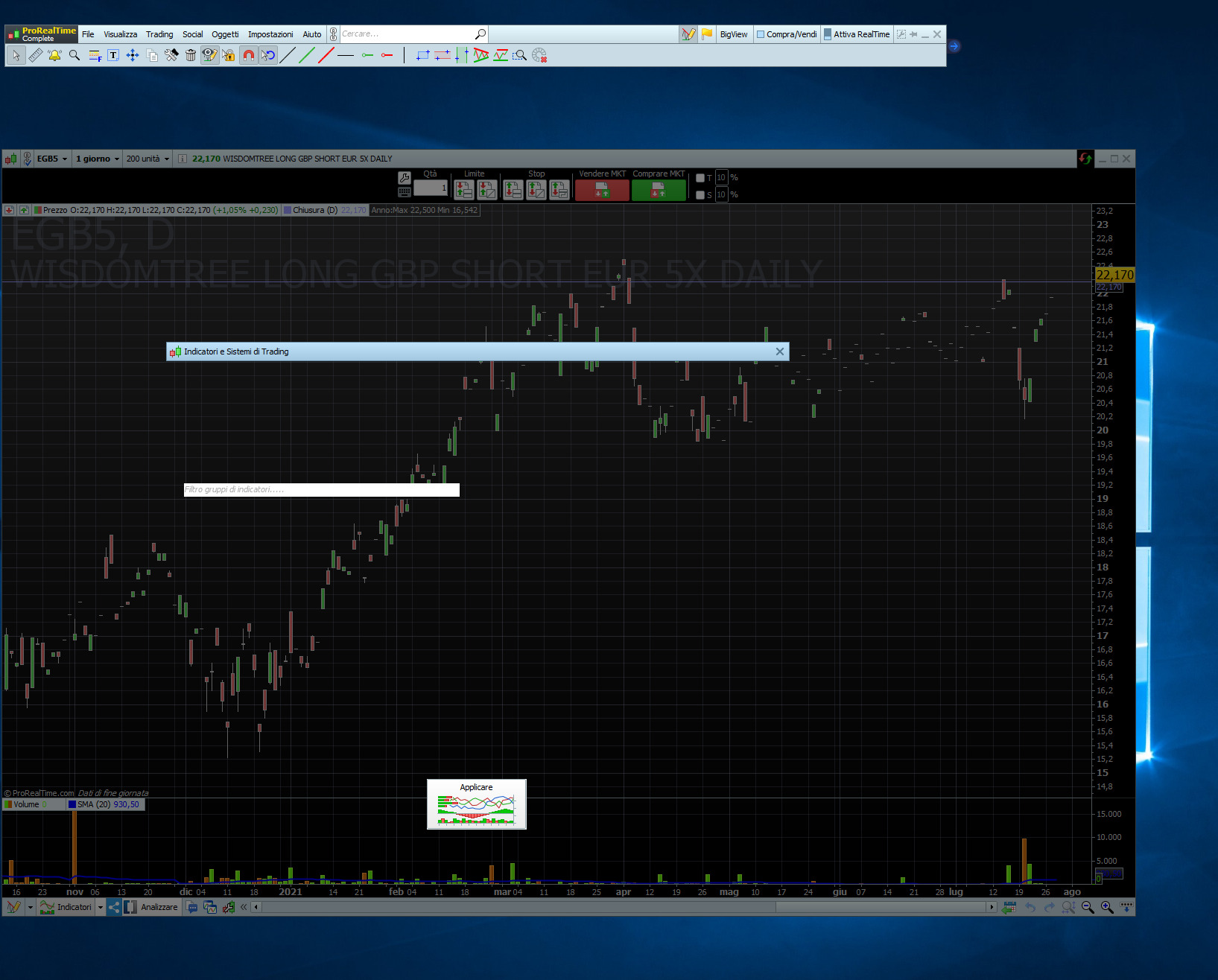The height and width of the screenshot is (980, 1218).
Task: Click the trash bin delete tool
Action: 191,55
